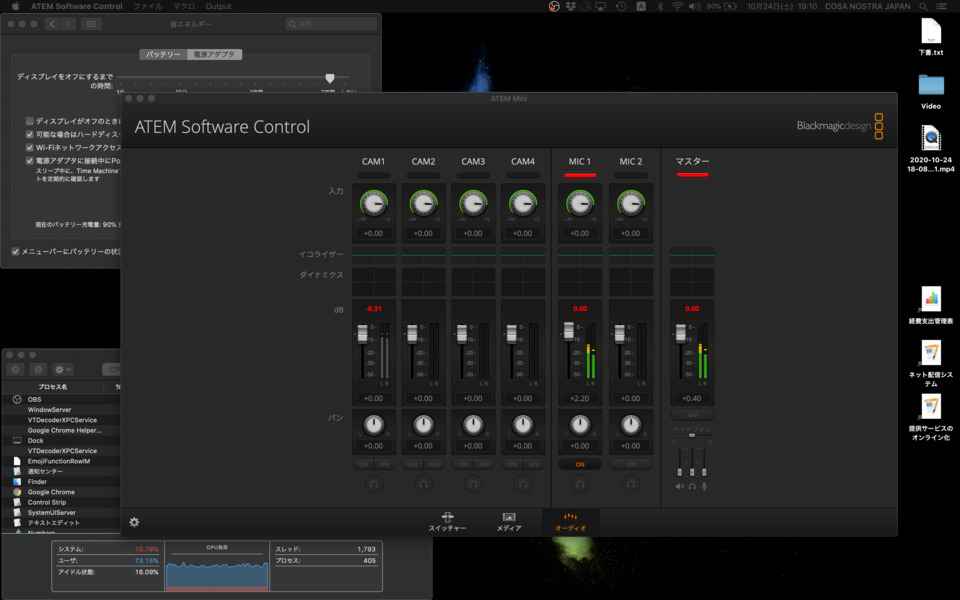Image resolution: width=960 pixels, height=600 pixels.
Task: Open ATEM settings gear icon
Action: coord(134,521)
